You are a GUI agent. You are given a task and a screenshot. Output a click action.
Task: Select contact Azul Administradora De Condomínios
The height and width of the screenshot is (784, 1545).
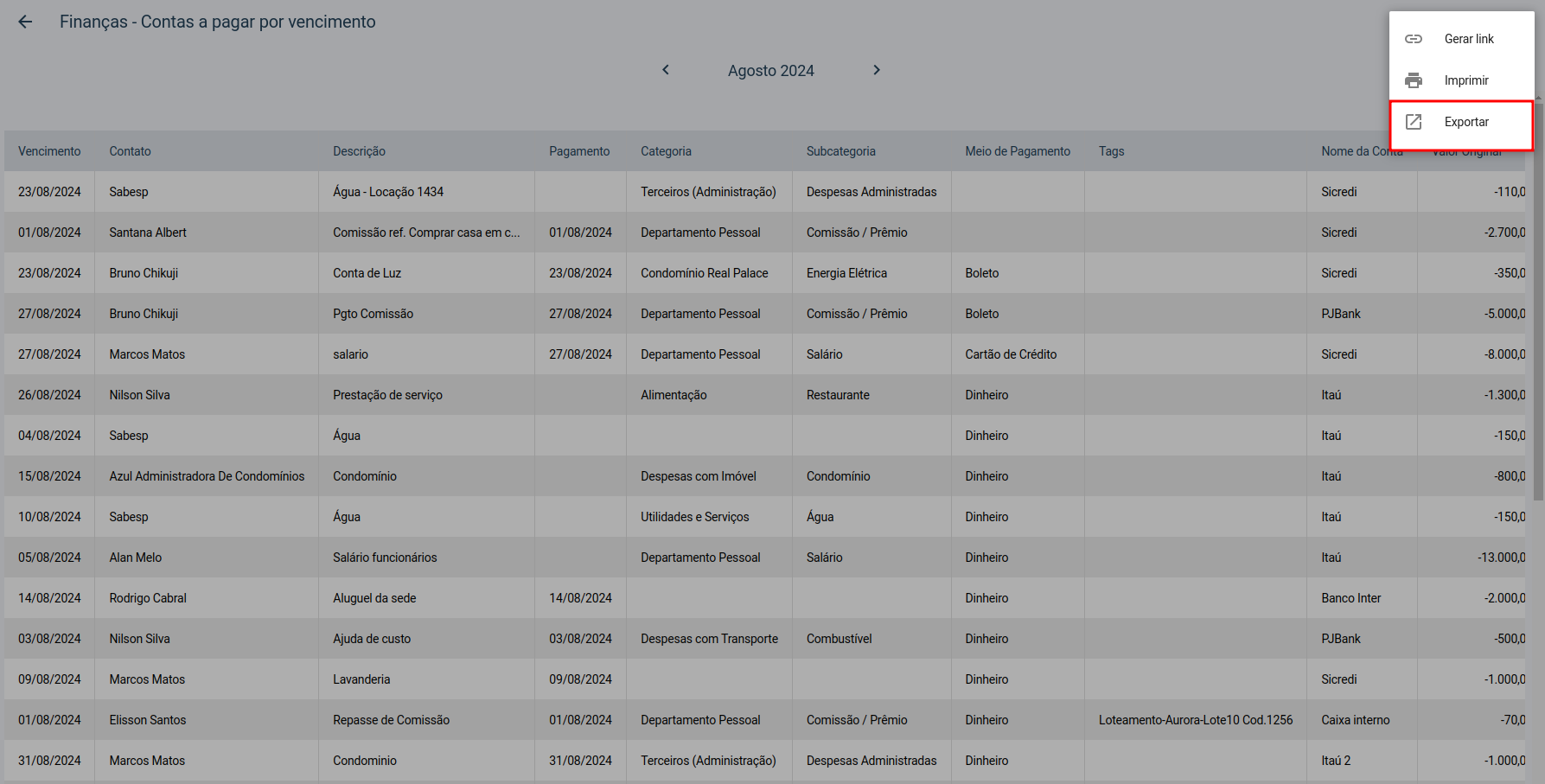(x=207, y=476)
